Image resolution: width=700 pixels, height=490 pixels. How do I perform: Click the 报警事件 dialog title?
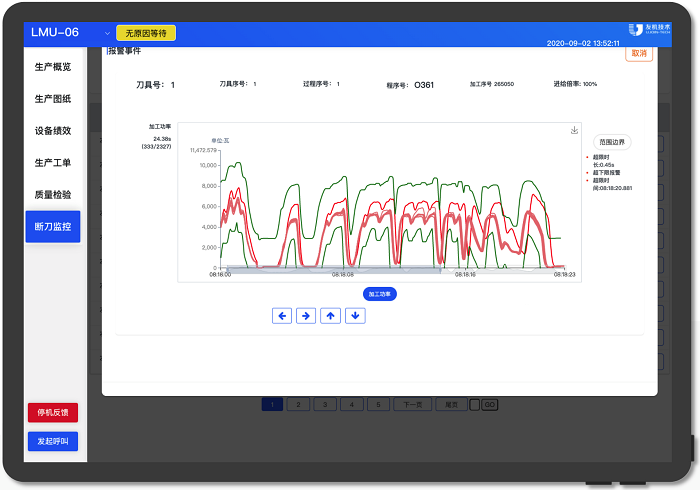tap(125, 51)
